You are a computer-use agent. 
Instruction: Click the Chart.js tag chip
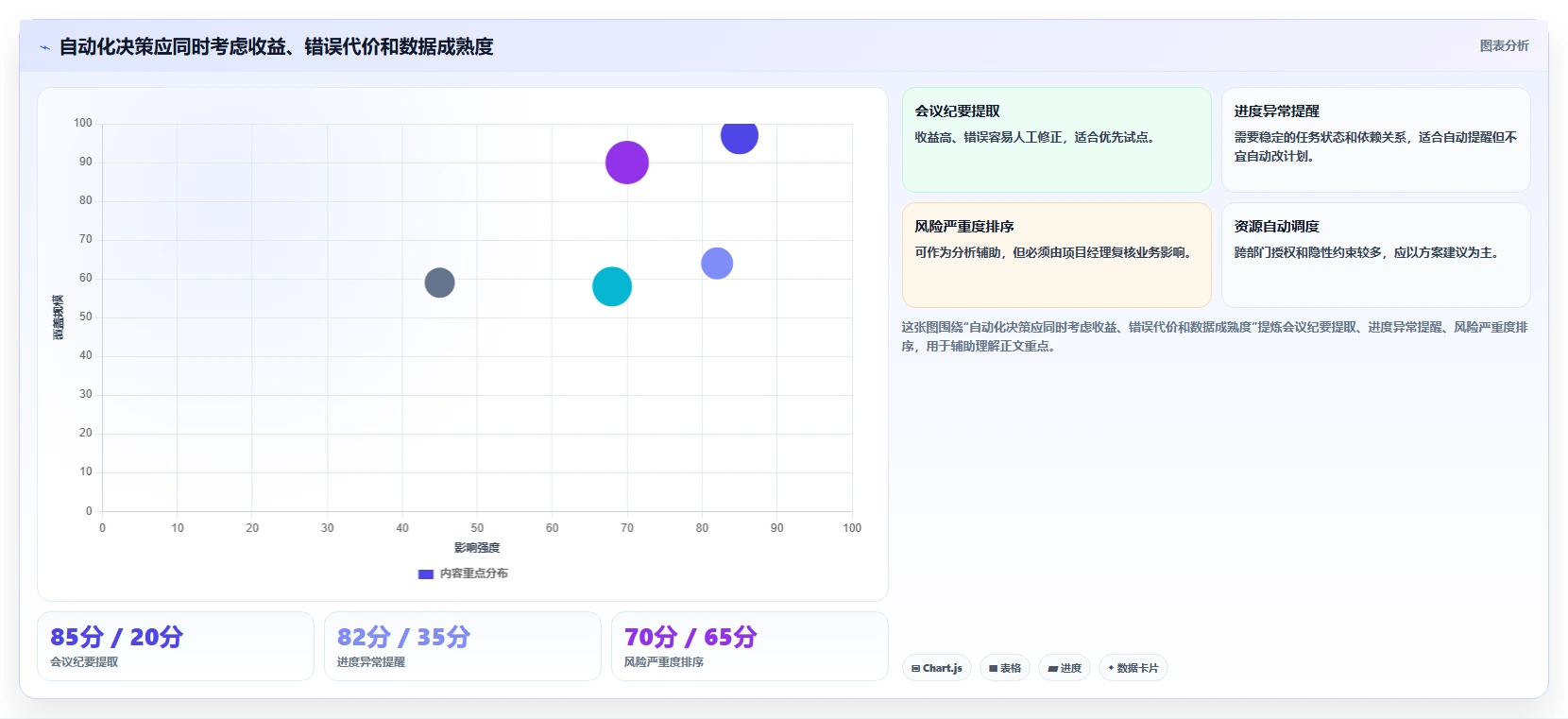(x=937, y=668)
